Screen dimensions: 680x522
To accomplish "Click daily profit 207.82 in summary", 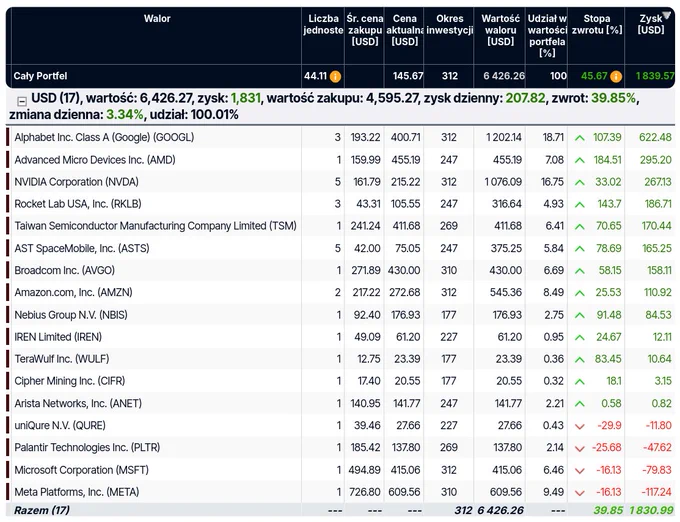I will (x=525, y=98).
